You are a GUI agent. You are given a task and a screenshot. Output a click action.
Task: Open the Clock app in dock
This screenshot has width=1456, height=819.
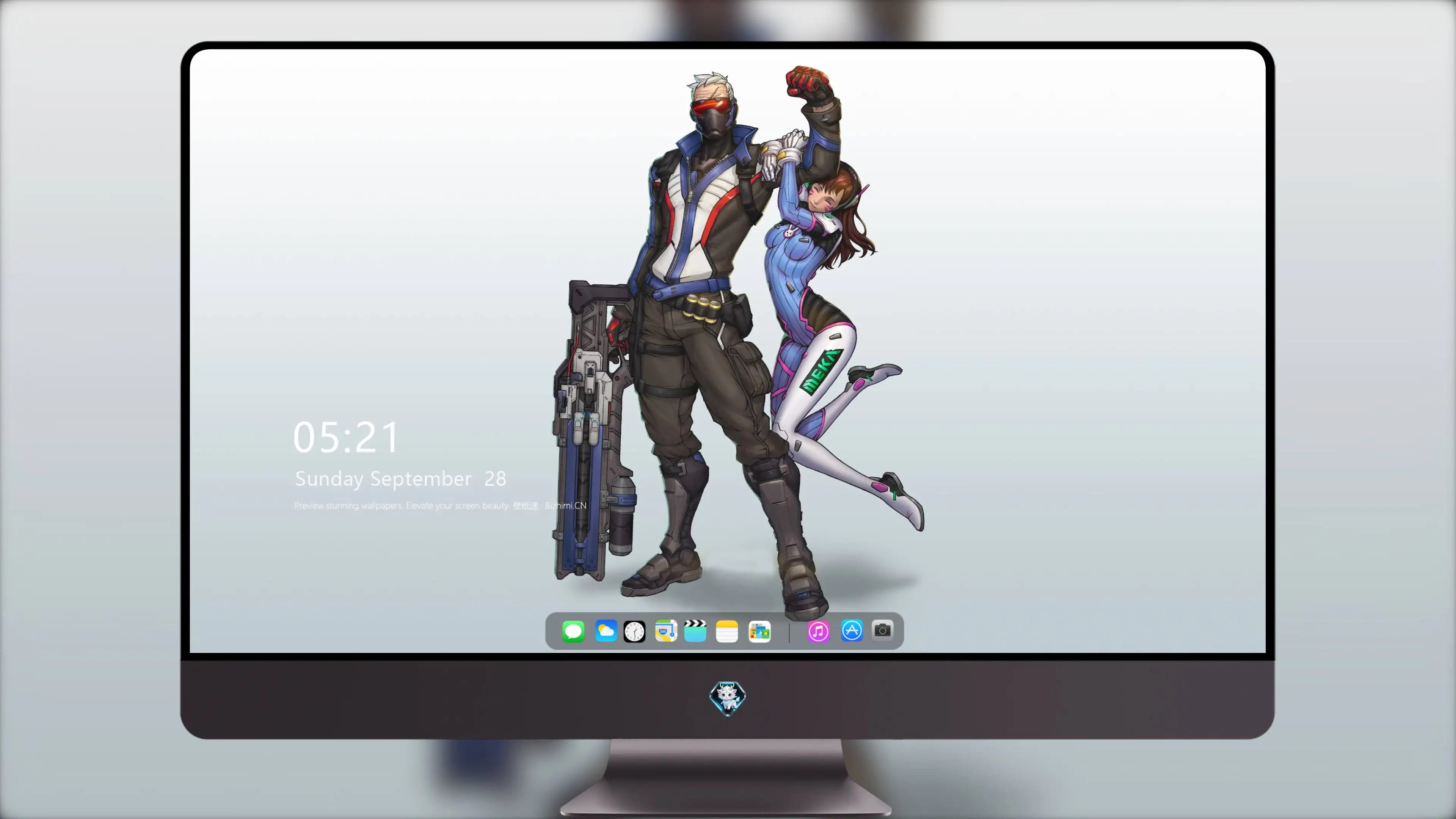point(634,631)
